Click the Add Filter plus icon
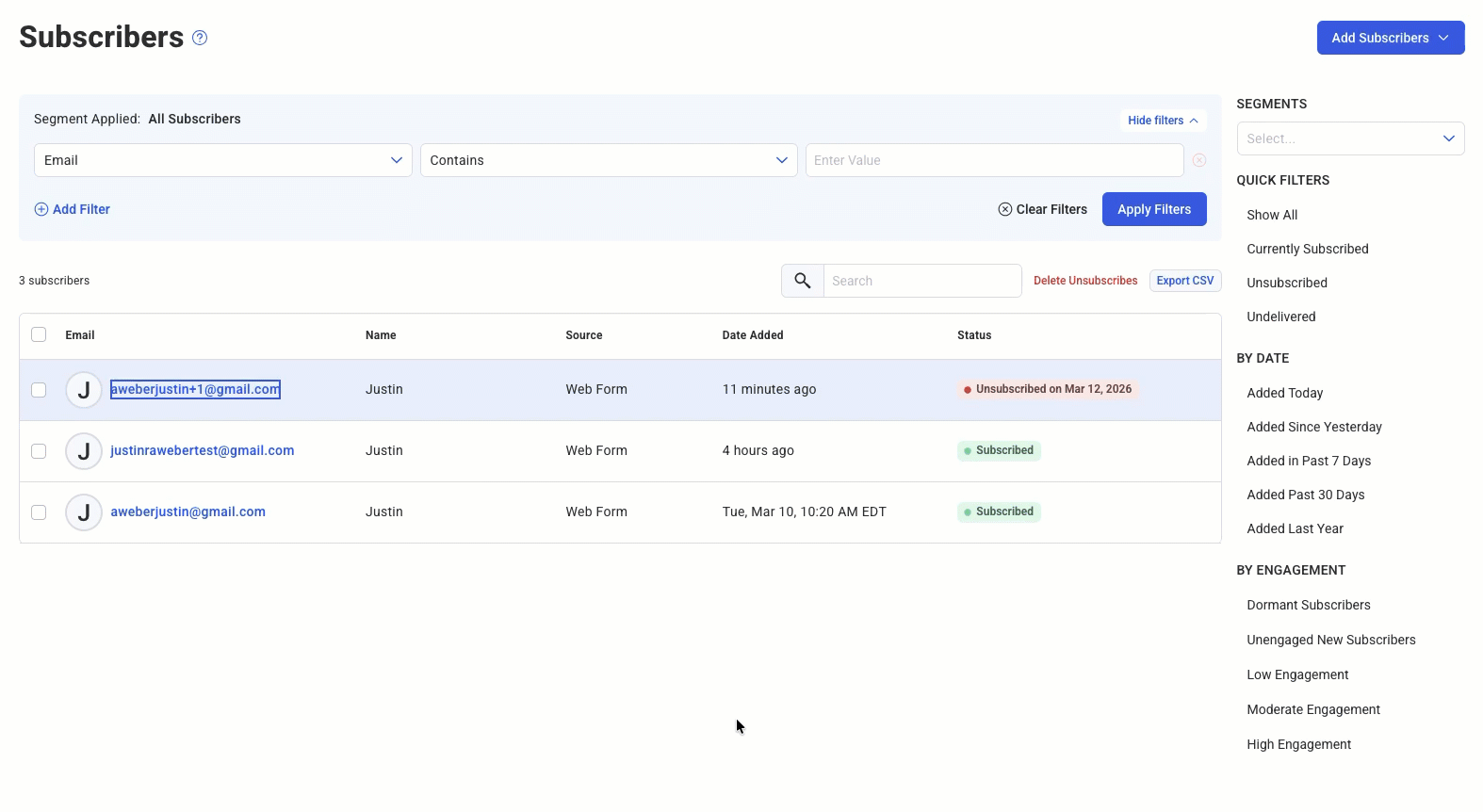 pos(41,209)
